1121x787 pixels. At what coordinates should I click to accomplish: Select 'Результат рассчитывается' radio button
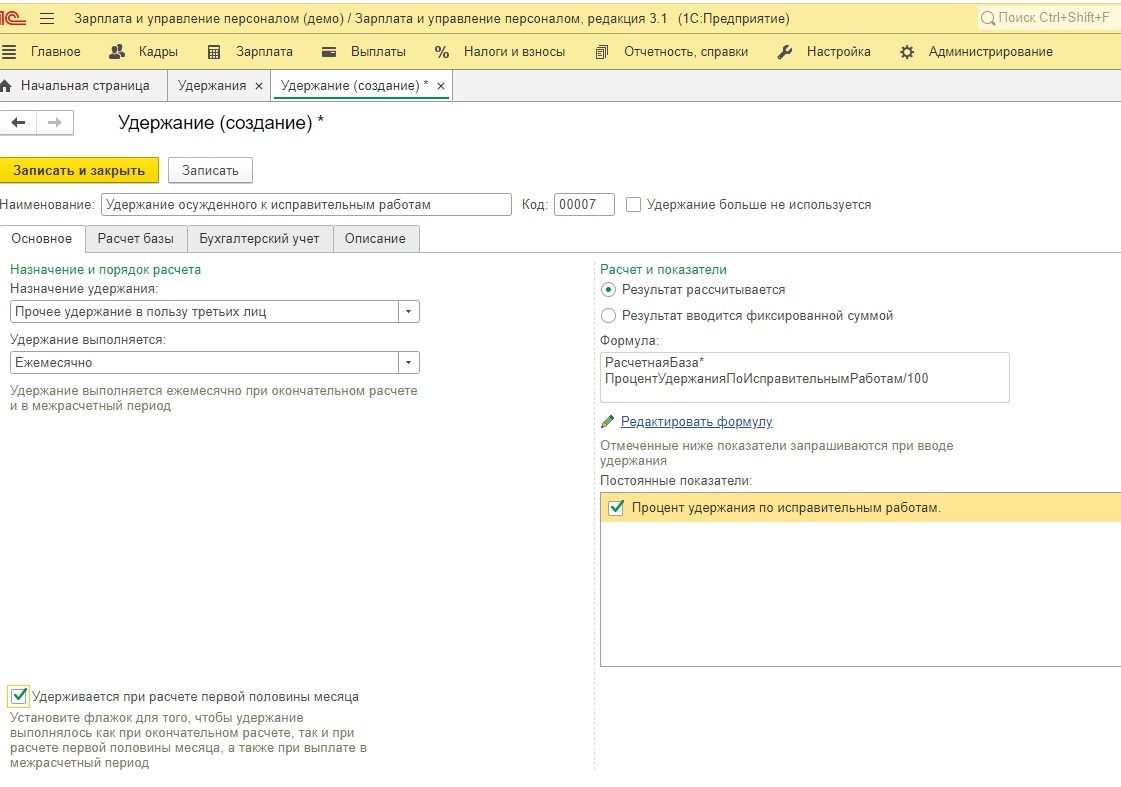click(608, 289)
